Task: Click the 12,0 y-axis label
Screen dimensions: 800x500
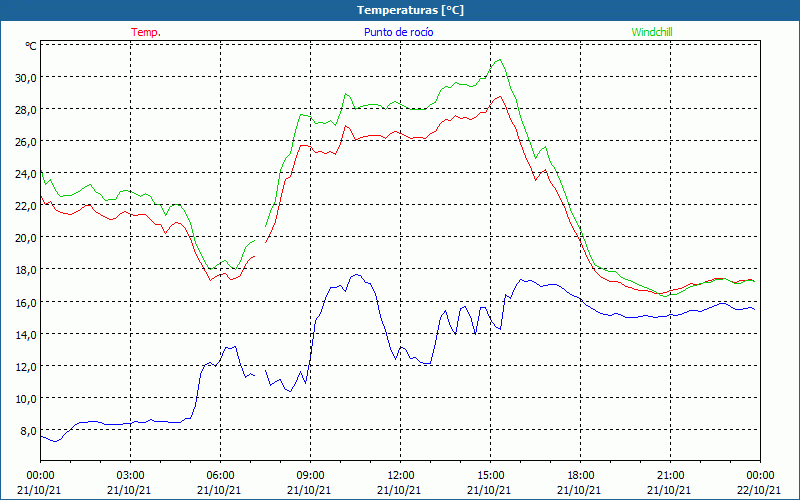Action: click(x=26, y=367)
